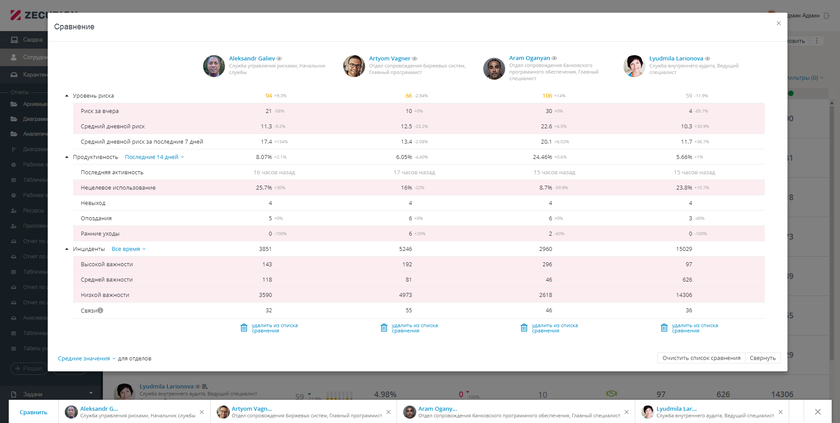
Task: Remove Artyom Vagn. chip from bottom comparison bar
Action: (389, 412)
